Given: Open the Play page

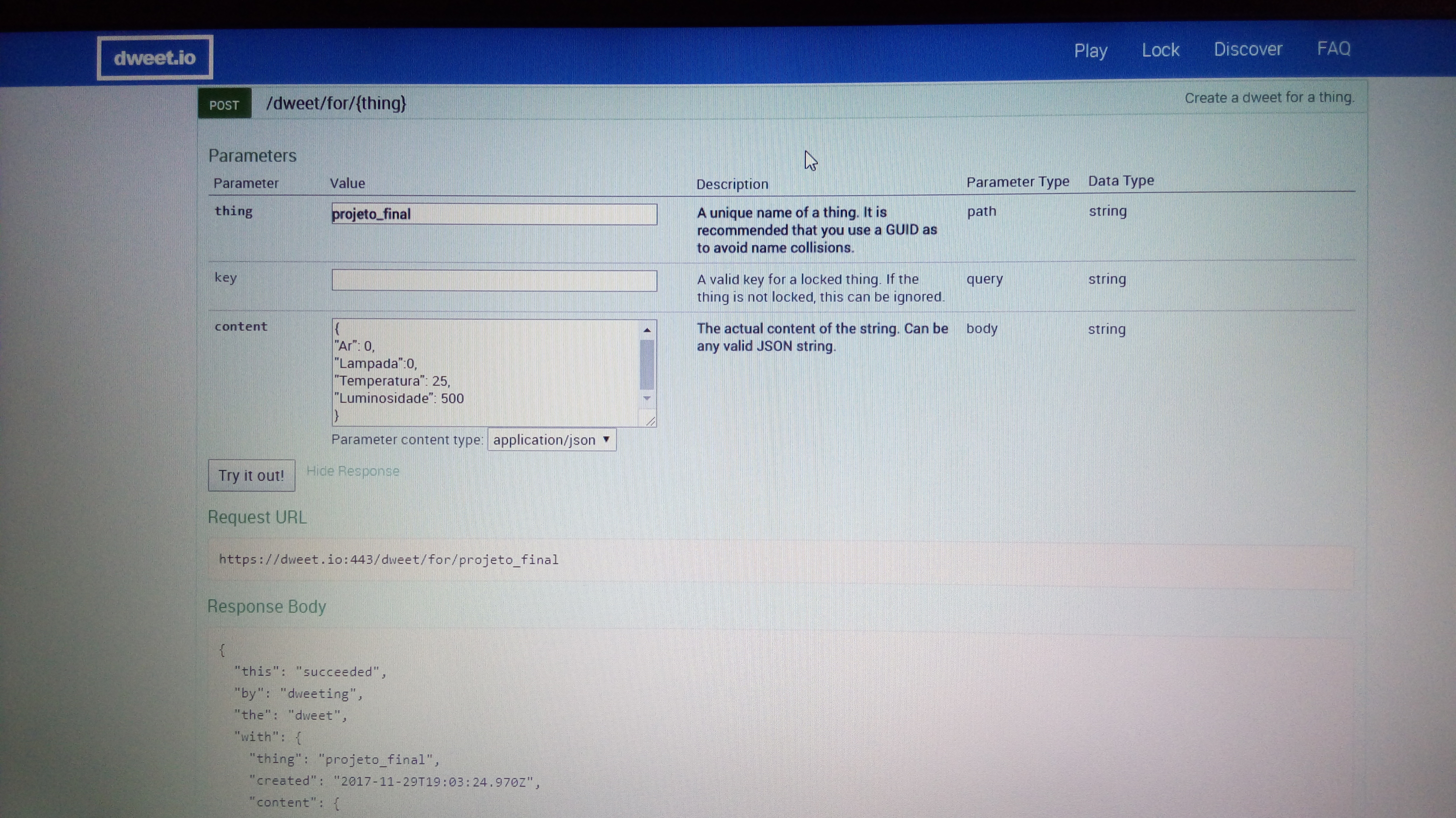Looking at the screenshot, I should (x=1090, y=51).
